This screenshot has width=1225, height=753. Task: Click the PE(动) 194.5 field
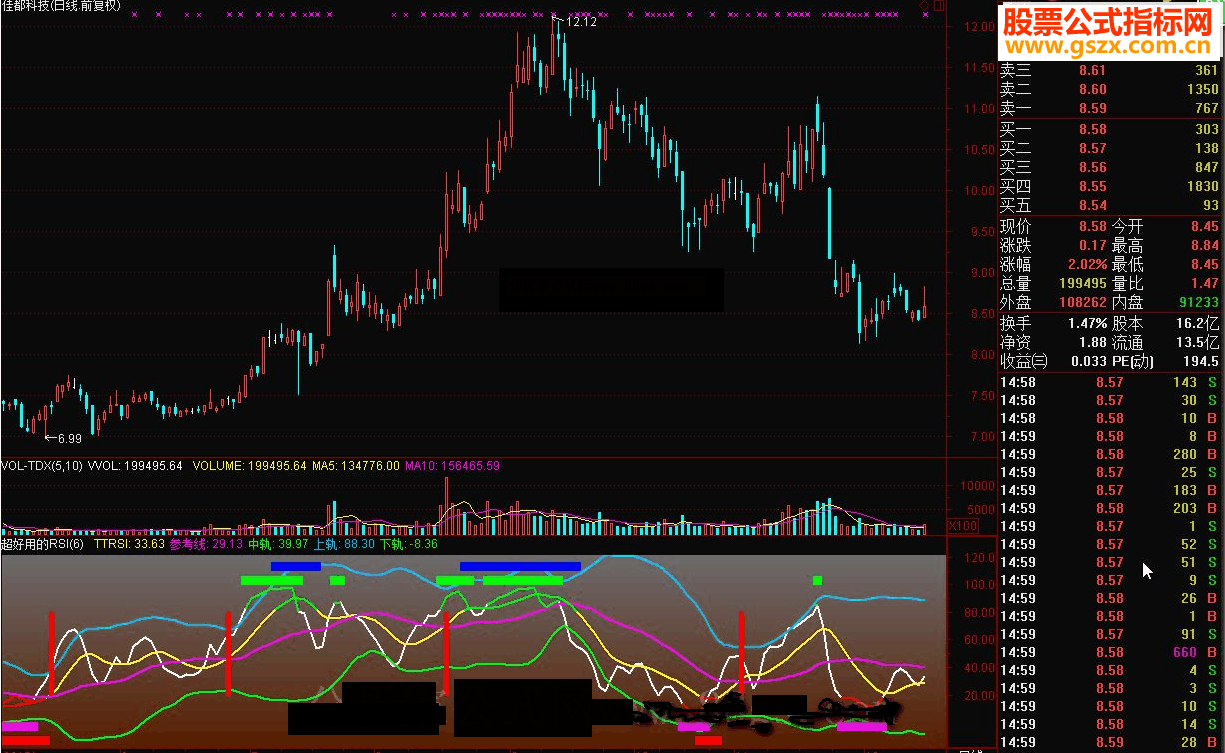coord(1167,362)
